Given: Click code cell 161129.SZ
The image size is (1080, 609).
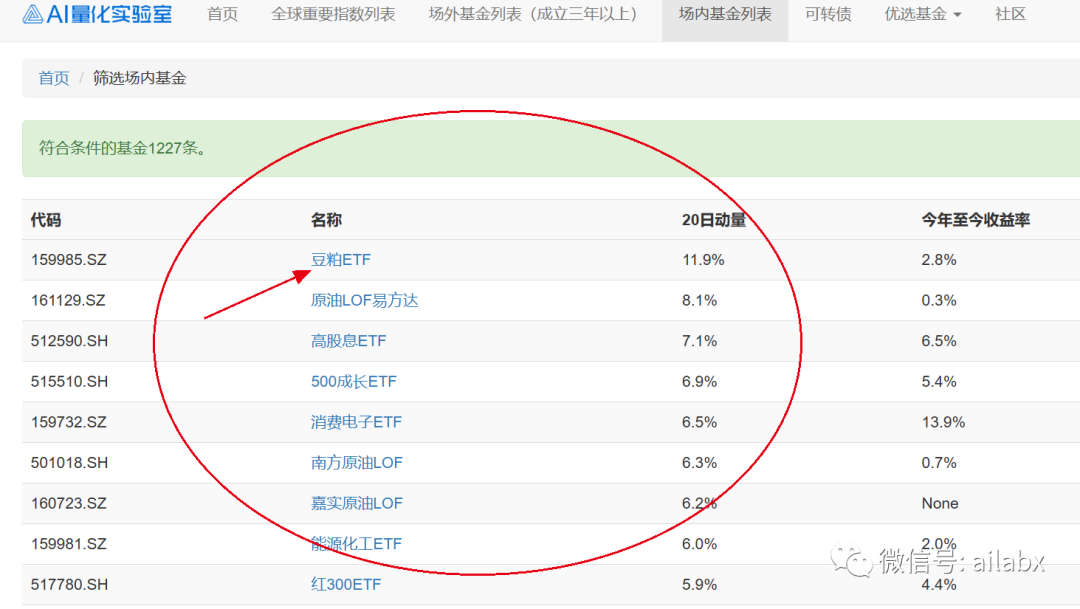Looking at the screenshot, I should pos(68,300).
